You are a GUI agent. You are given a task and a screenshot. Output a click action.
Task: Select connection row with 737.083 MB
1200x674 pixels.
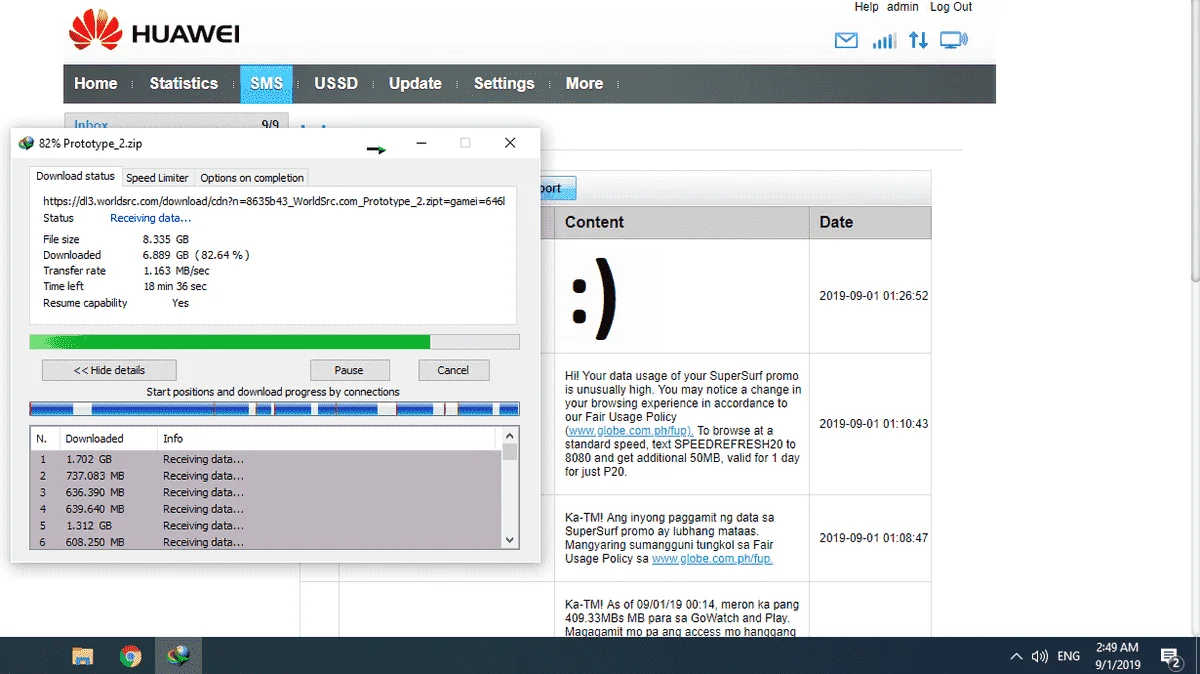tap(266, 476)
